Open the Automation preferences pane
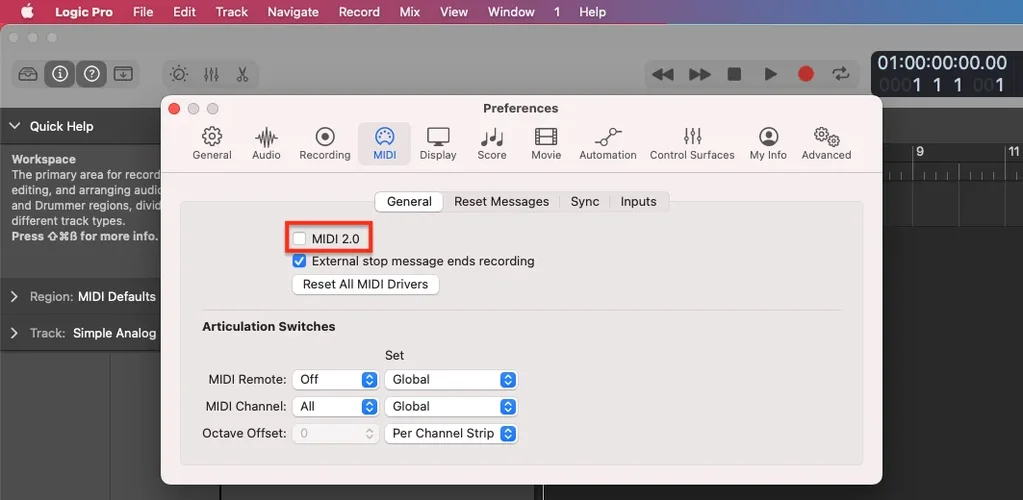The height and width of the screenshot is (500, 1023). (x=607, y=143)
